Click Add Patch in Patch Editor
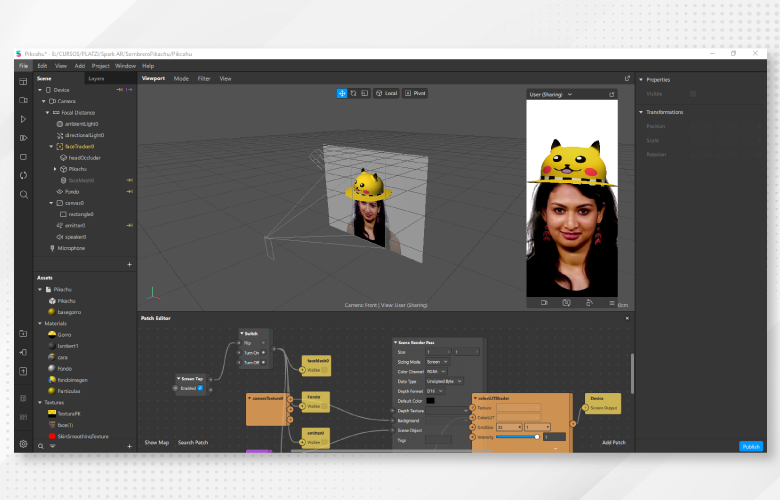 [613, 442]
